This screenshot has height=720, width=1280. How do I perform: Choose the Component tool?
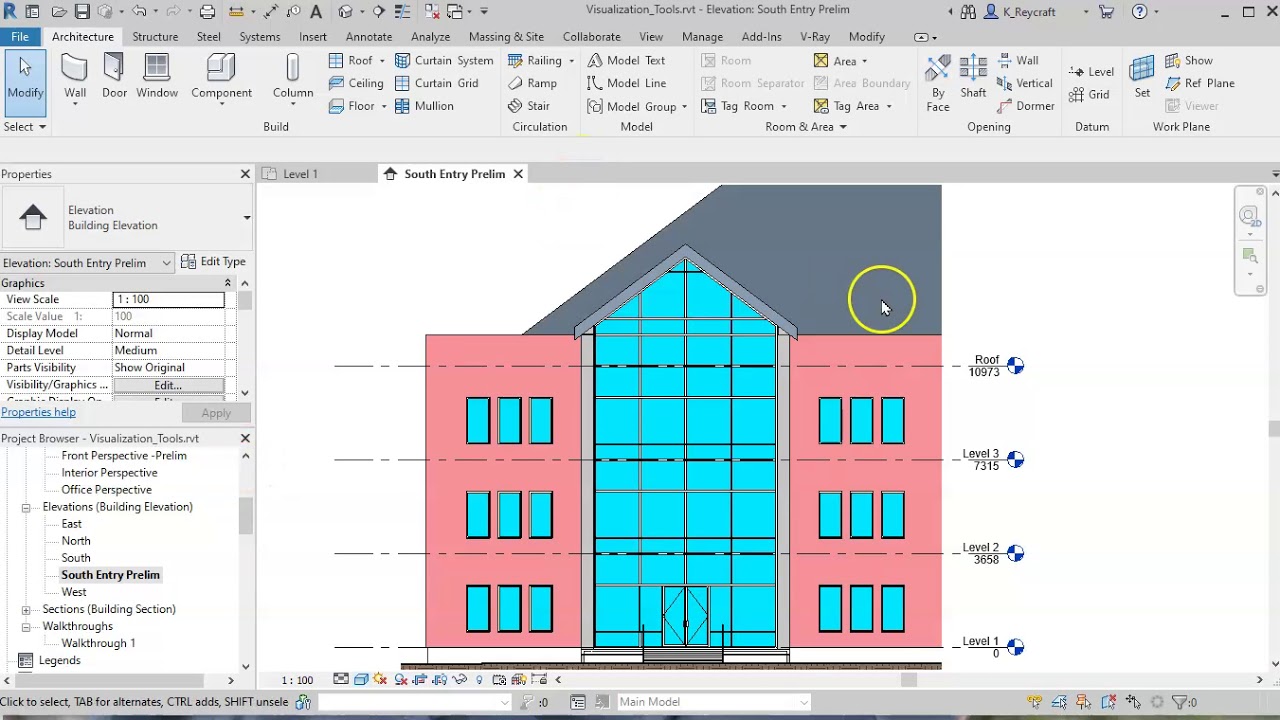pyautogui.click(x=221, y=78)
